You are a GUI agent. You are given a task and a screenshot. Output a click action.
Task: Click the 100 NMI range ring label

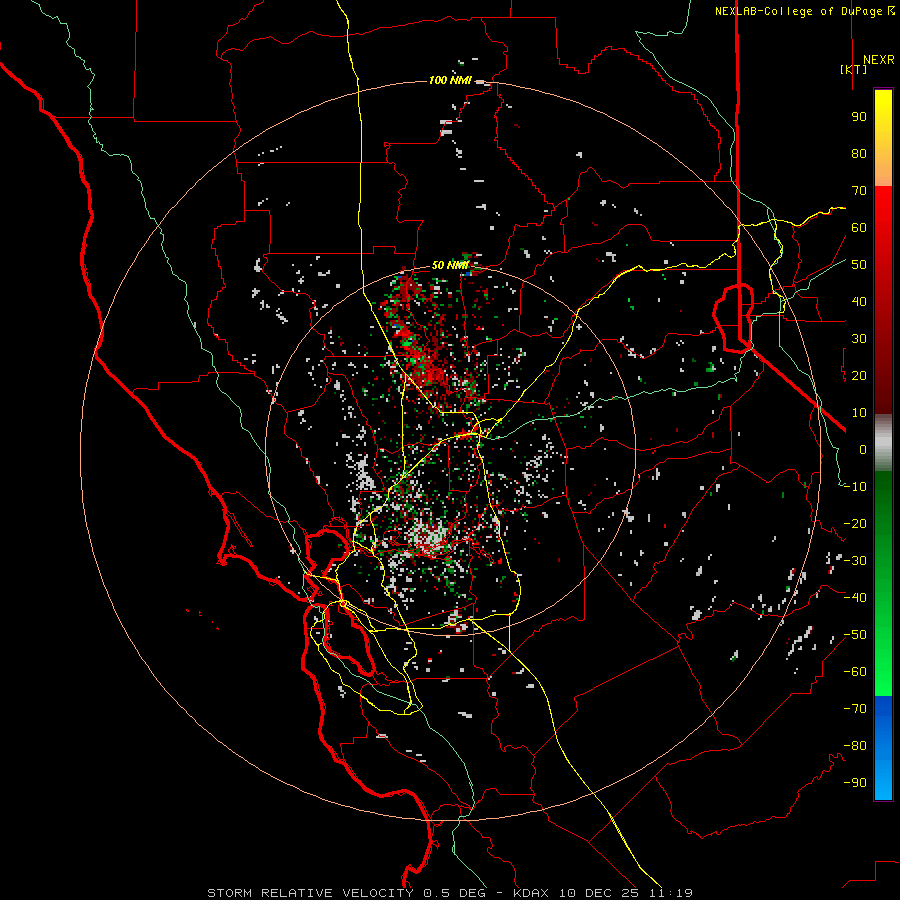pyautogui.click(x=450, y=80)
